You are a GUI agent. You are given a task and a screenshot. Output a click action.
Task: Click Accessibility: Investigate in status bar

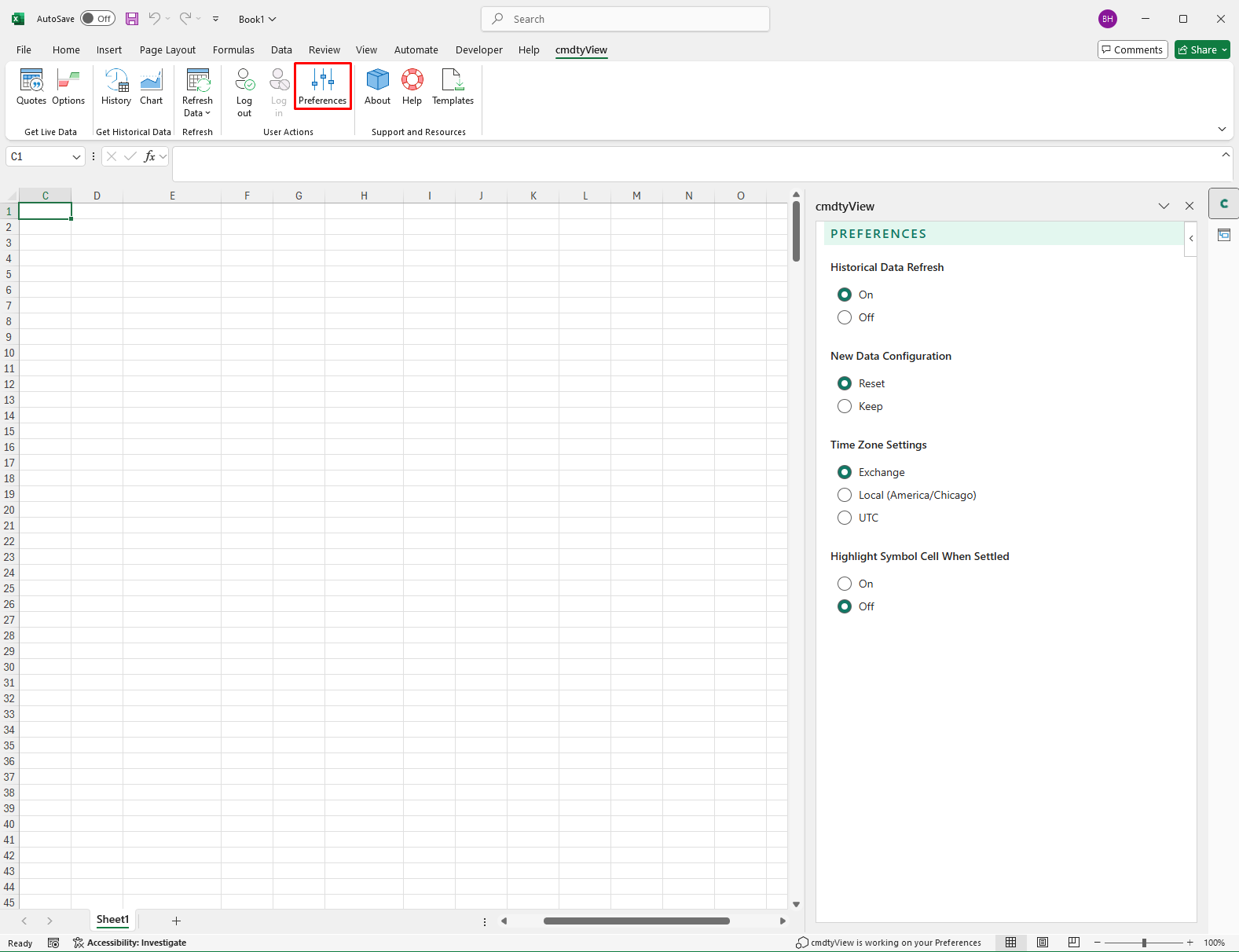point(130,943)
